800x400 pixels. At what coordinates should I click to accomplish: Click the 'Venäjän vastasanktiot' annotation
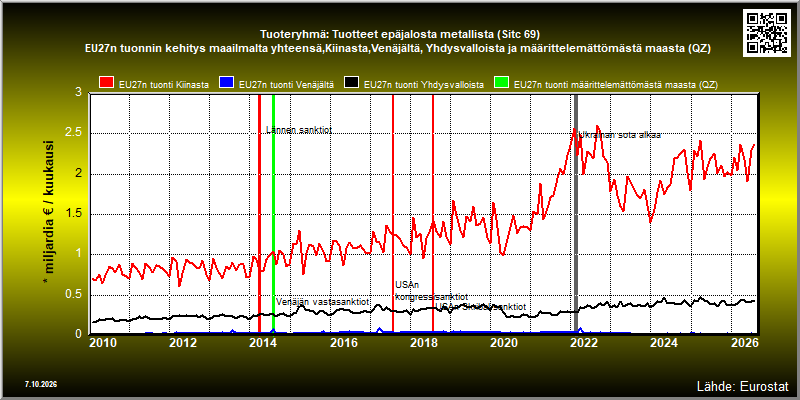click(x=322, y=302)
